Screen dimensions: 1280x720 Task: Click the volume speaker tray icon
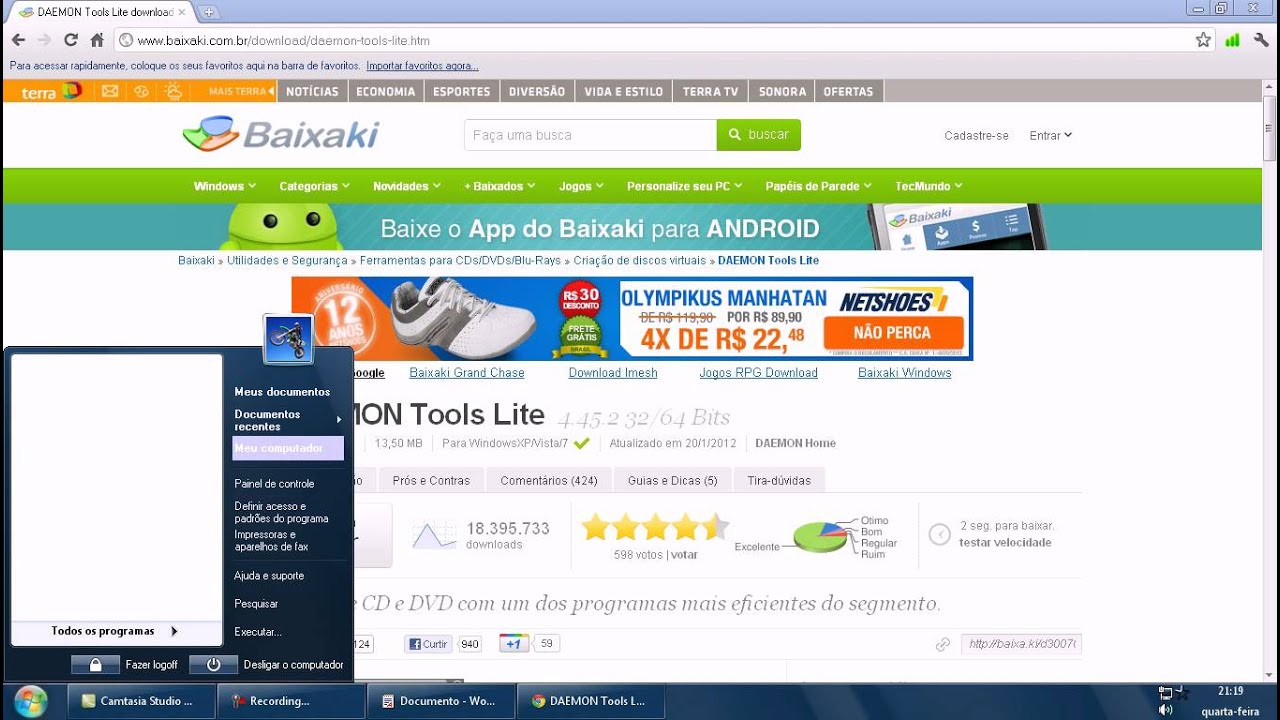click(x=1165, y=710)
